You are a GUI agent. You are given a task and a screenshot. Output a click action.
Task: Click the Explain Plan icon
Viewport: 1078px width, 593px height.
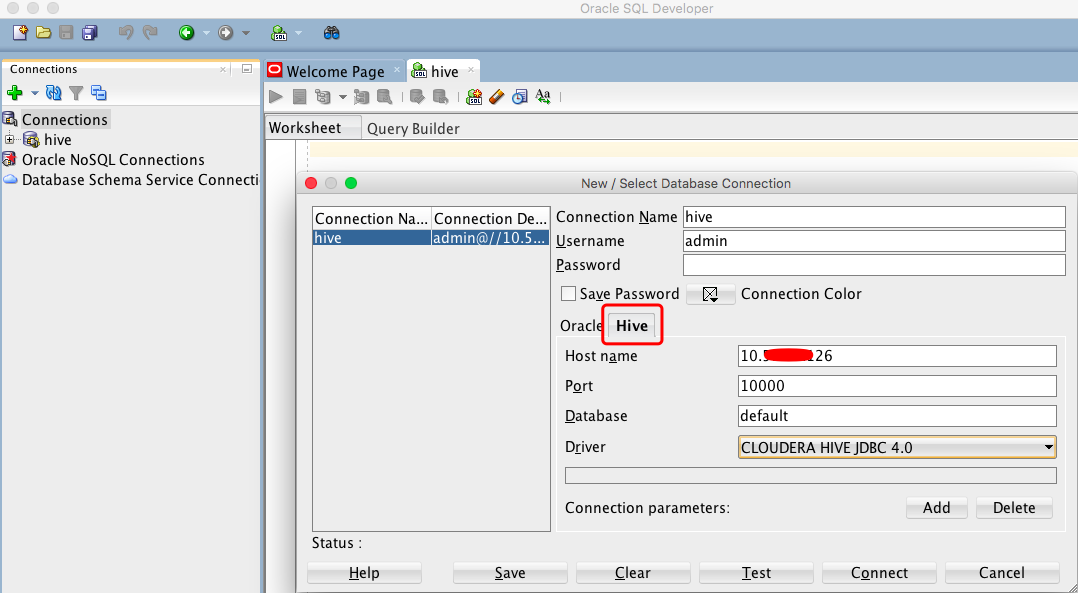tap(322, 97)
